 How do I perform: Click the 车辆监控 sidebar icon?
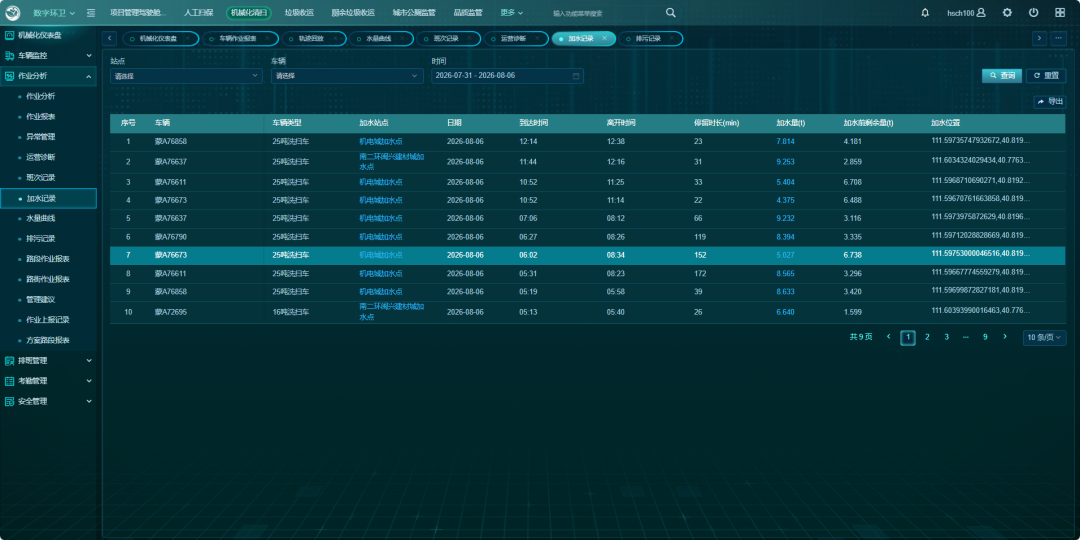(x=10, y=56)
